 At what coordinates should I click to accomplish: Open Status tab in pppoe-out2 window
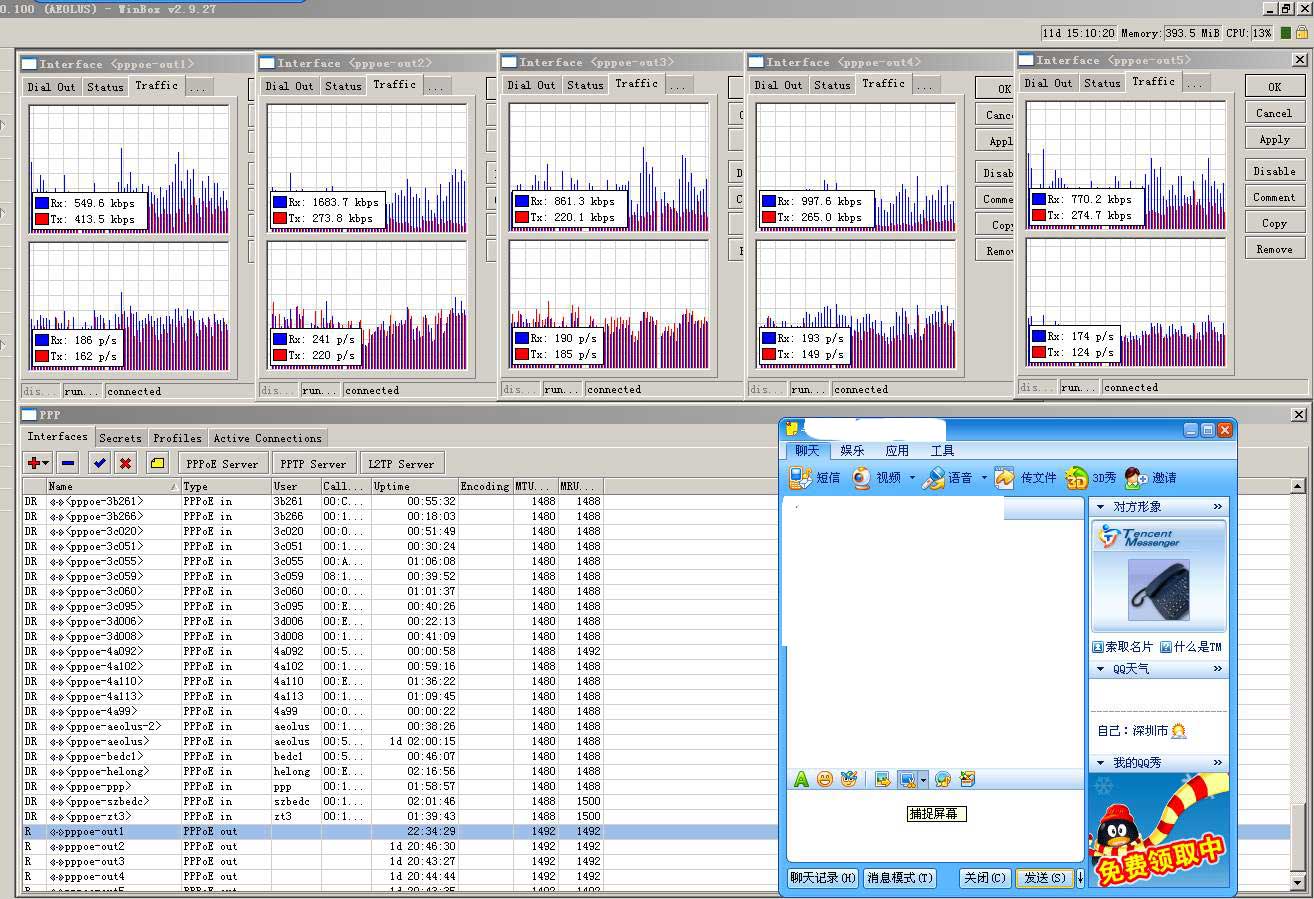click(x=343, y=86)
